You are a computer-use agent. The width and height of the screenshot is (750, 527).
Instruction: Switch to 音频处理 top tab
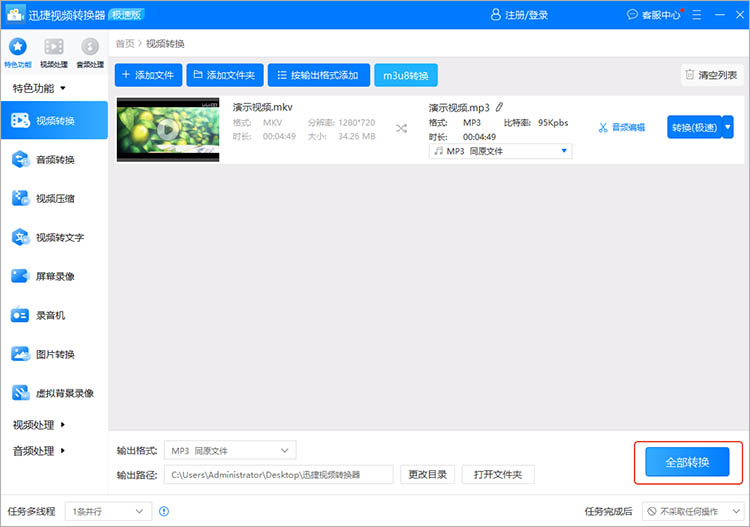pyautogui.click(x=90, y=53)
